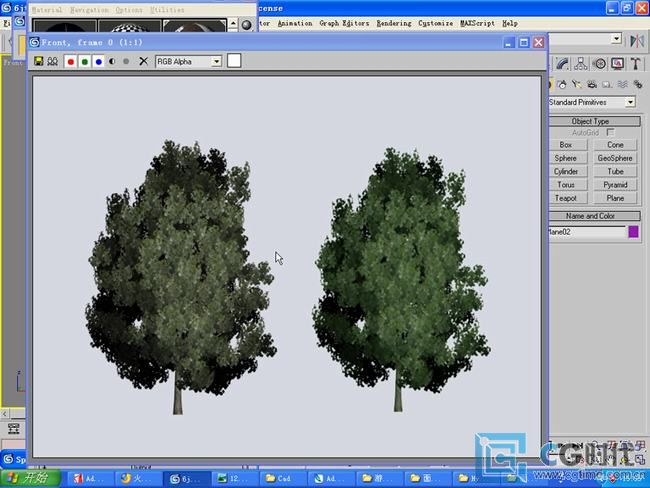Open the Hierarchy panel tab icon
Screen dimensions: 650x488
click(x=582, y=63)
